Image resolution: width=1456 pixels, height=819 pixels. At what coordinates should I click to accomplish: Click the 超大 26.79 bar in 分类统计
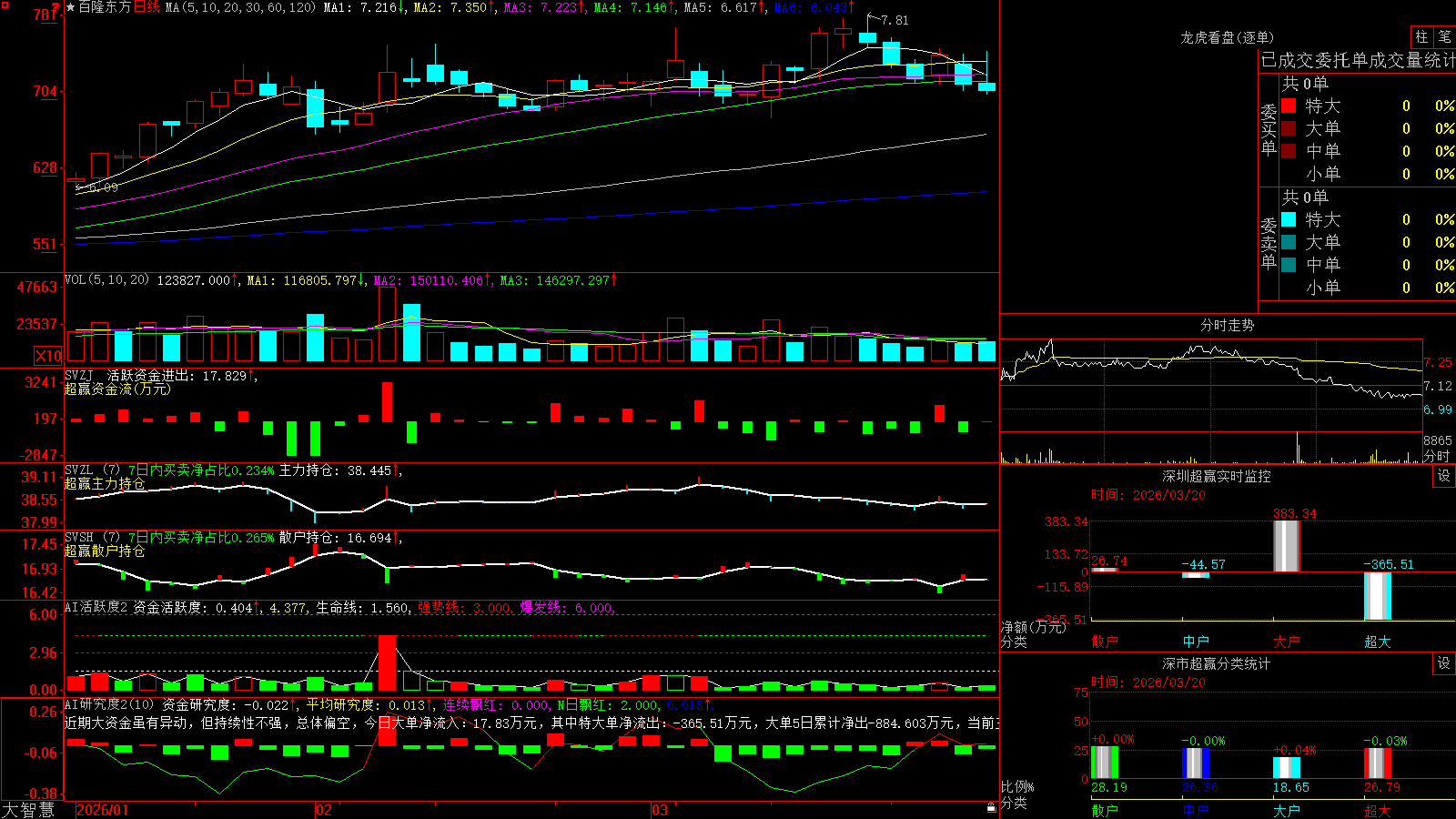coord(1378,763)
